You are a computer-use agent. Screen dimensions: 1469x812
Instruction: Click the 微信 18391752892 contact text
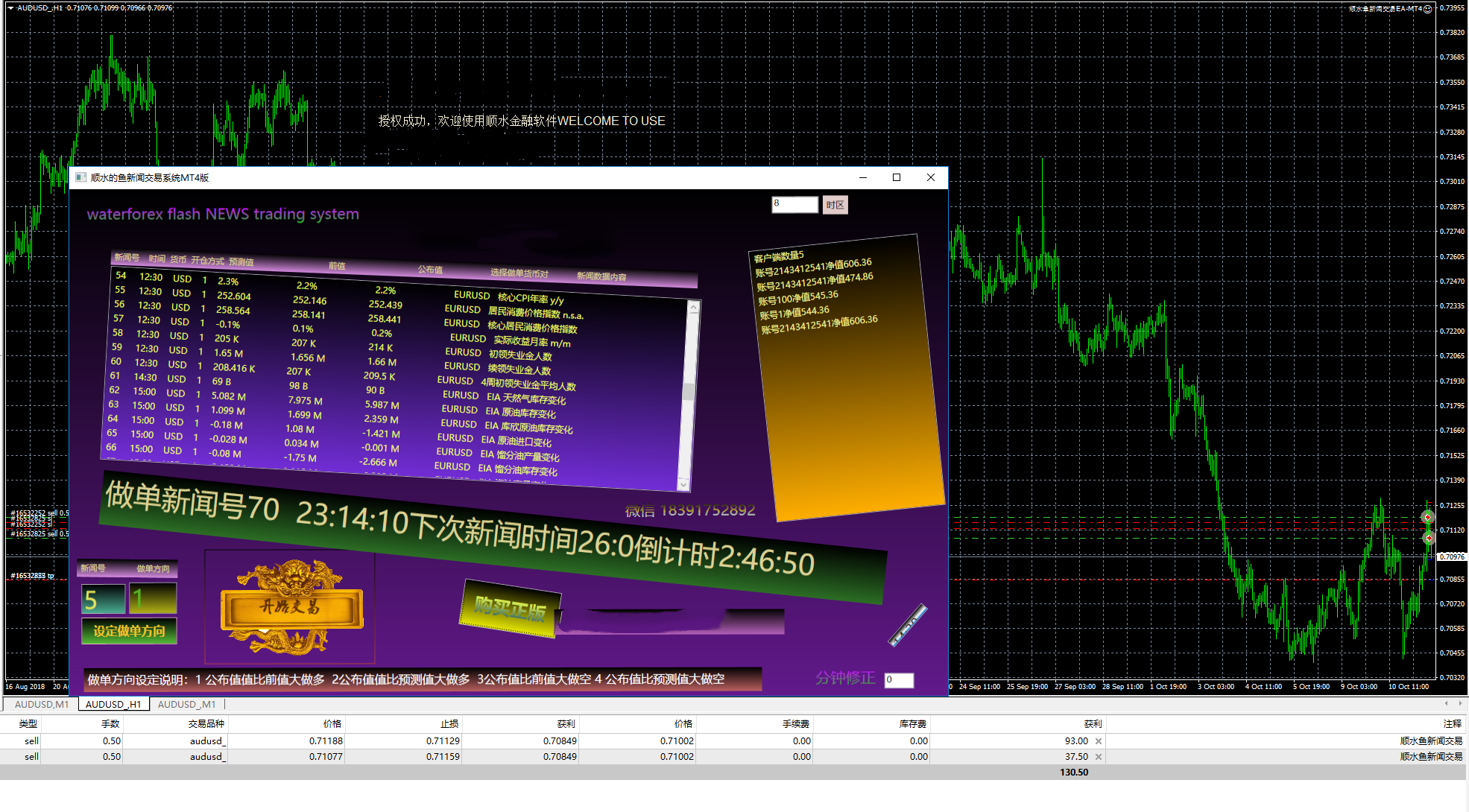tap(690, 510)
